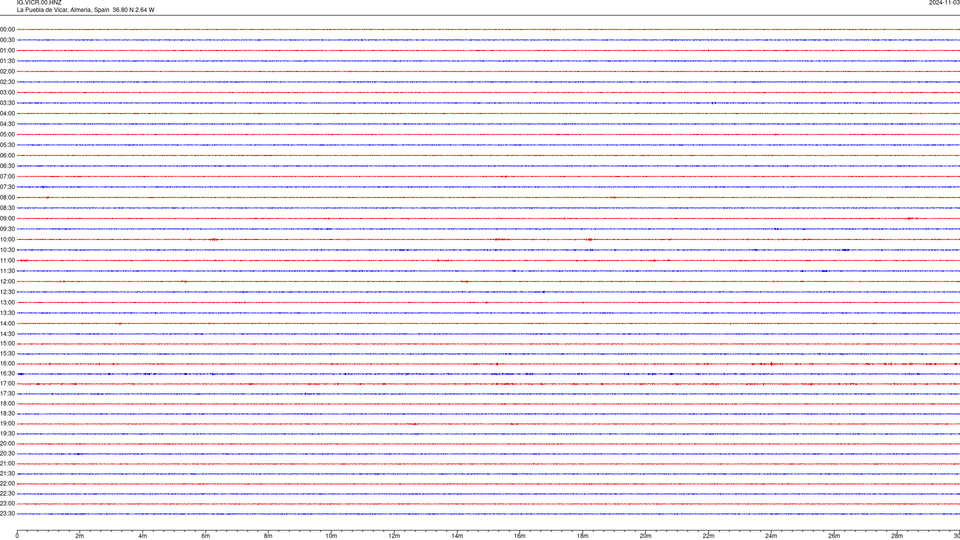Click the 15:30 row label
Screen dimensions: 960x540
click(7, 354)
